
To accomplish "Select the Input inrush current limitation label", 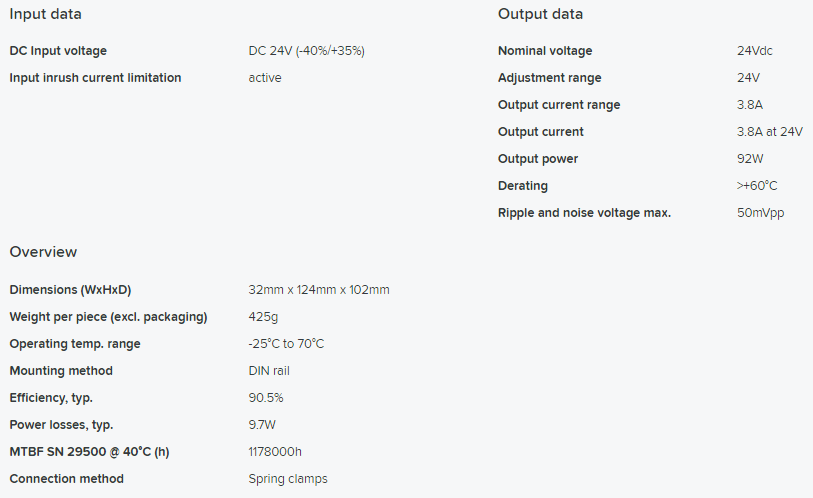I will (95, 78).
